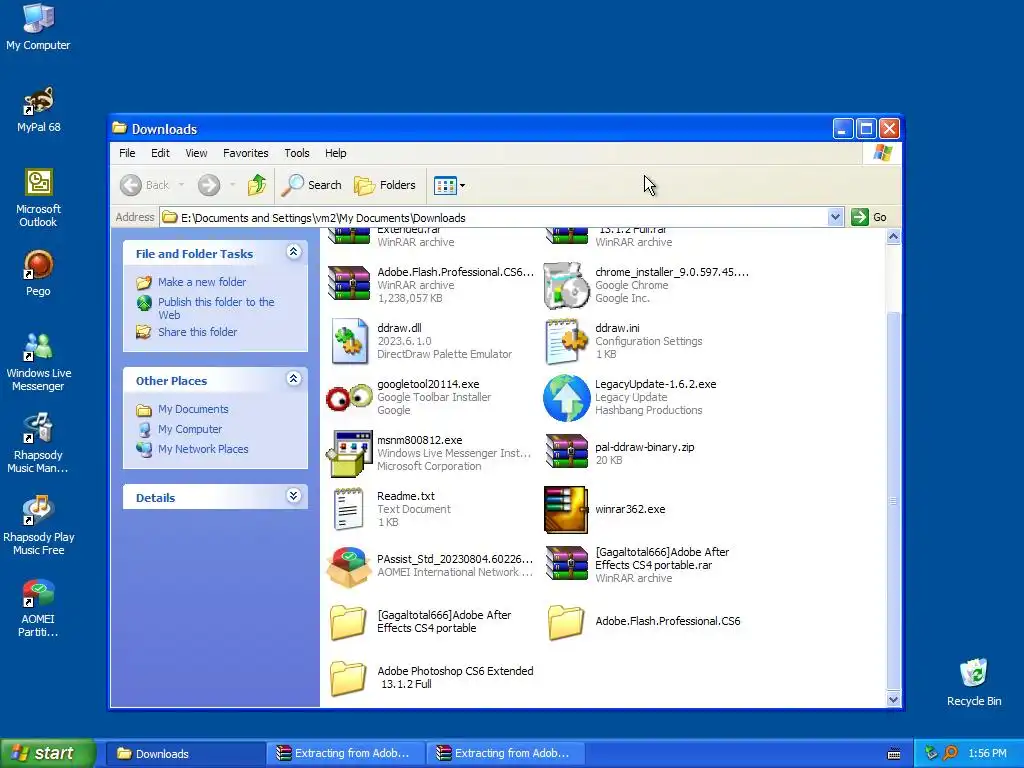Select the Recycle Bin on the desktop
1024x768 pixels.
(x=974, y=682)
